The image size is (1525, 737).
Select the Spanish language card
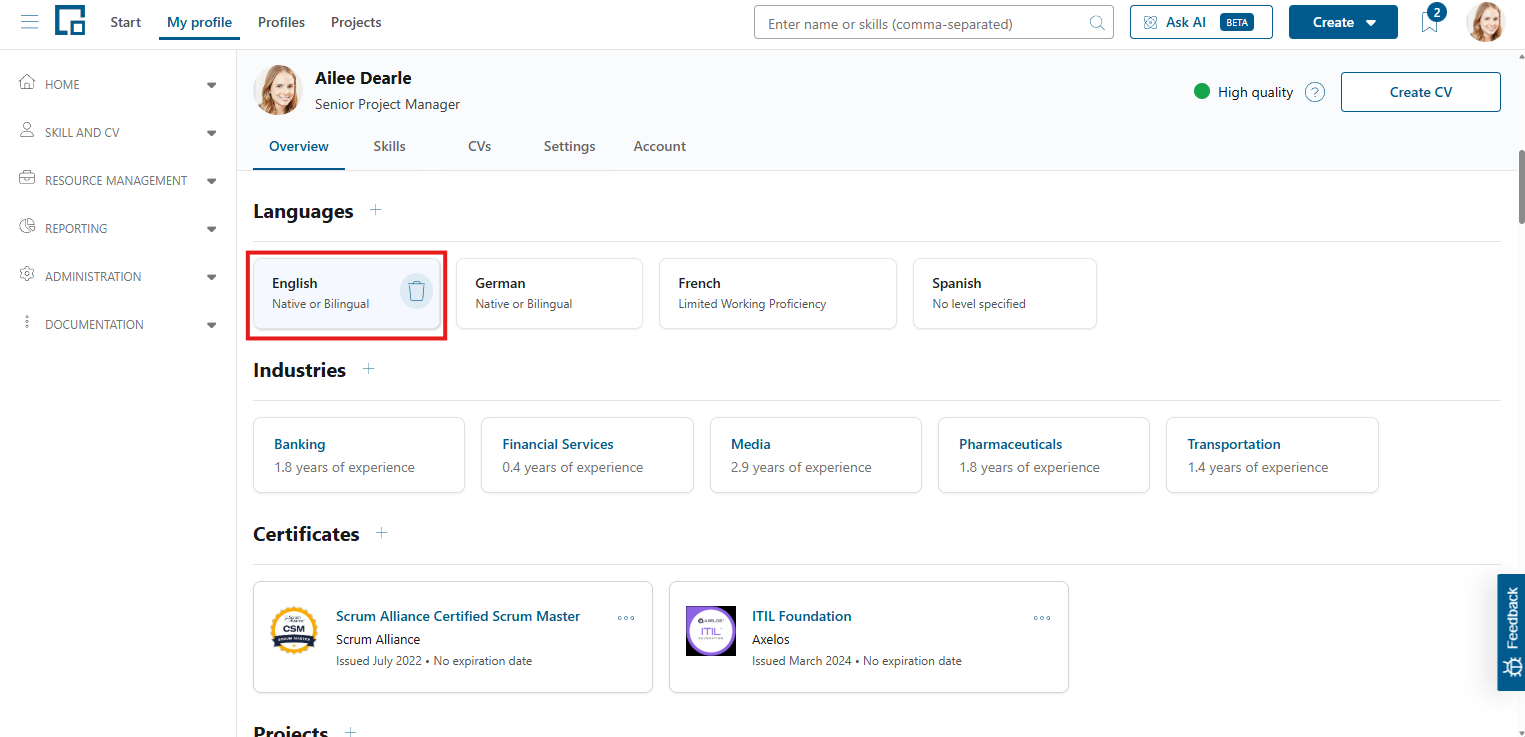pyautogui.click(x=1004, y=293)
